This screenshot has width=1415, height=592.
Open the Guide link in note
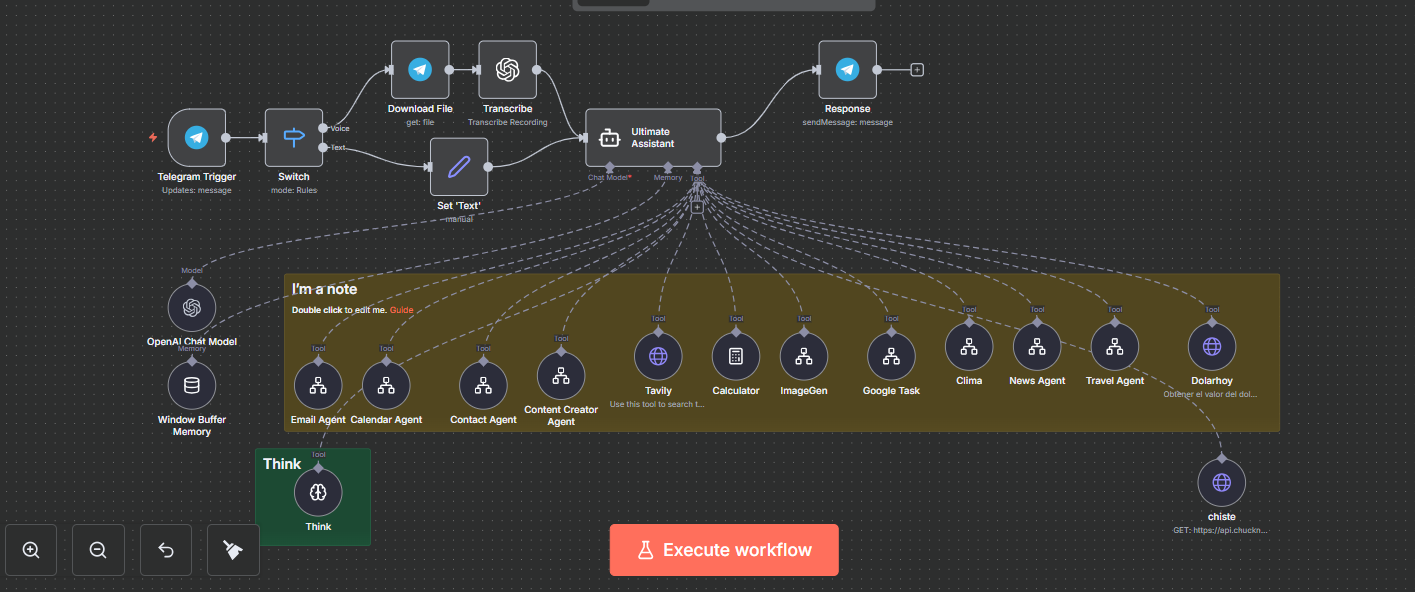(401, 310)
